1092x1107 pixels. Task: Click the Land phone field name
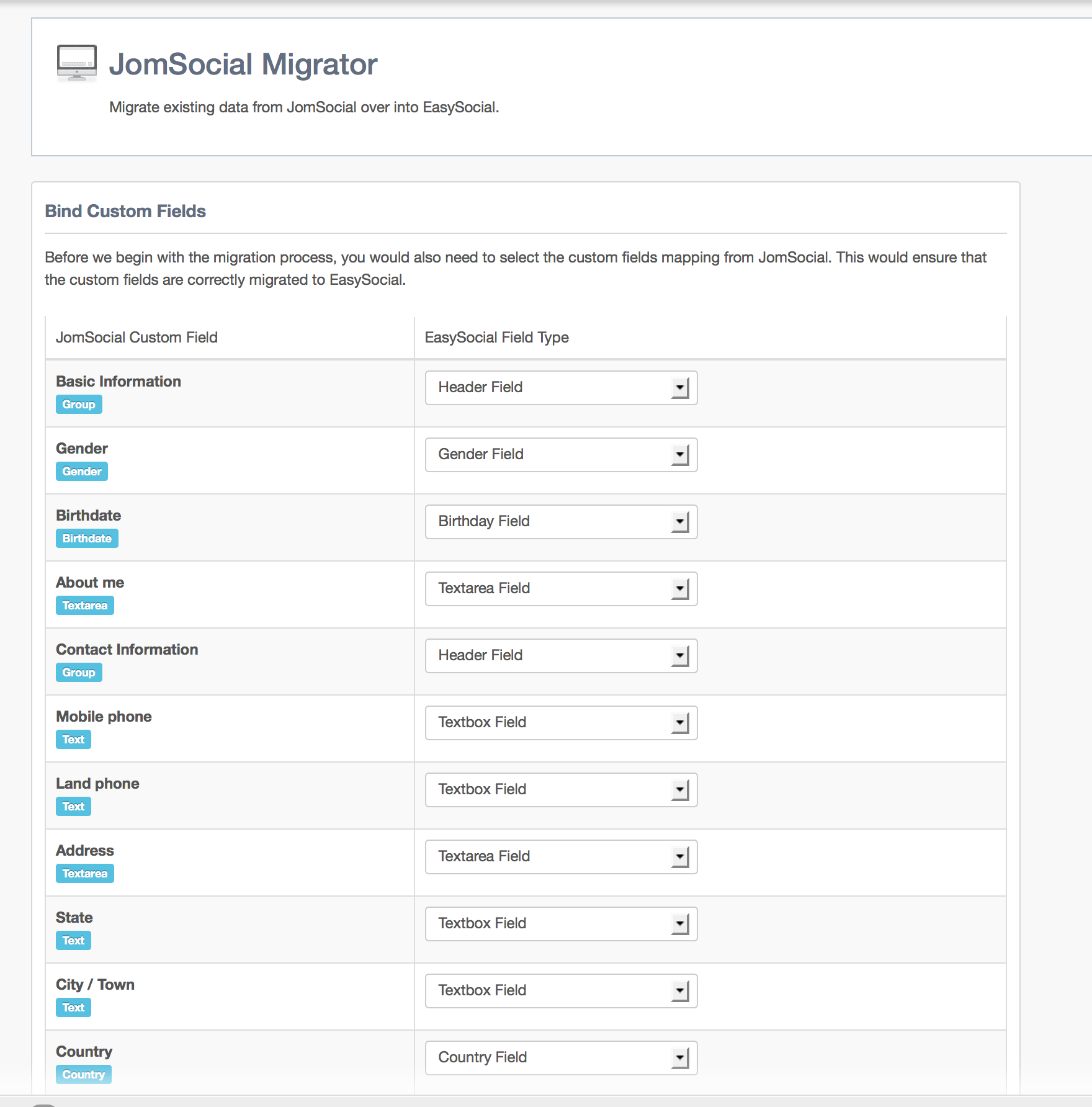click(97, 784)
